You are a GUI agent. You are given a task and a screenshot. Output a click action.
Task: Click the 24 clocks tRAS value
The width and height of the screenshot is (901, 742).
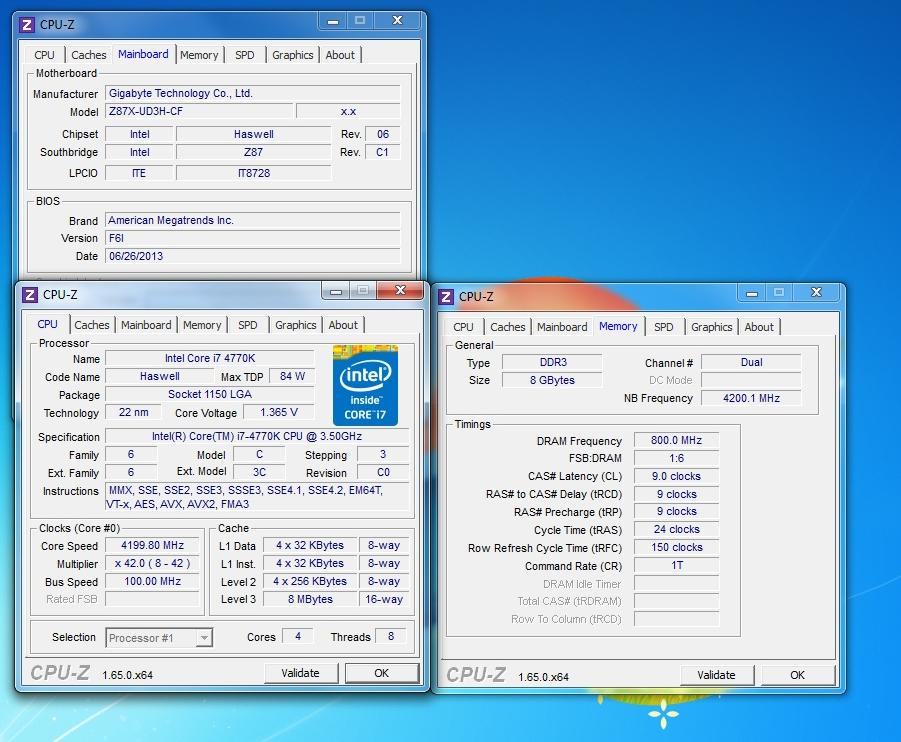tap(676, 529)
